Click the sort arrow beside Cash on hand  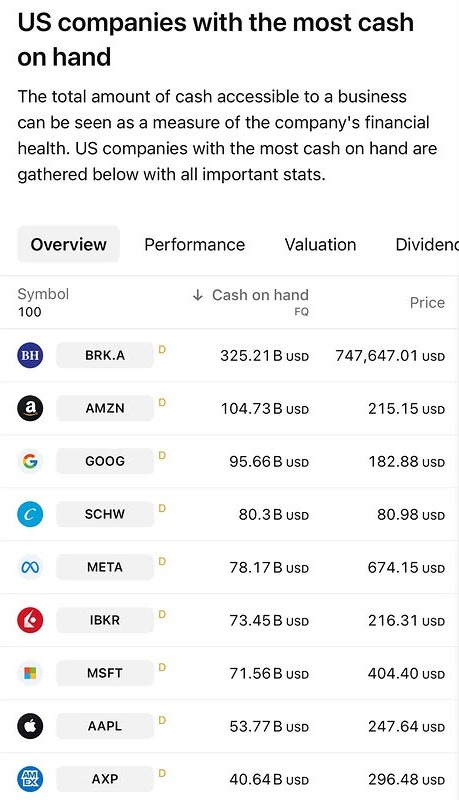coord(197,295)
